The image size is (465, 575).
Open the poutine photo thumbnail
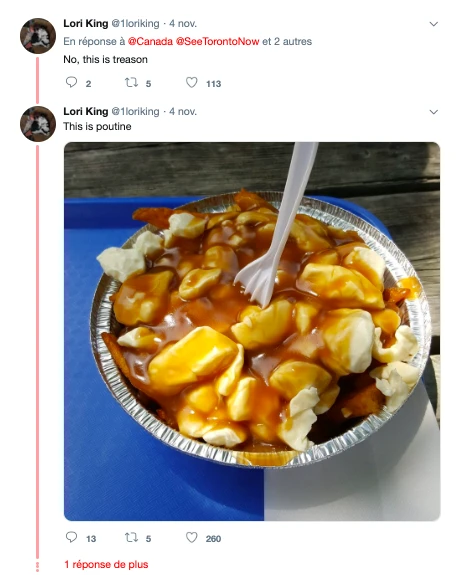pos(252,331)
